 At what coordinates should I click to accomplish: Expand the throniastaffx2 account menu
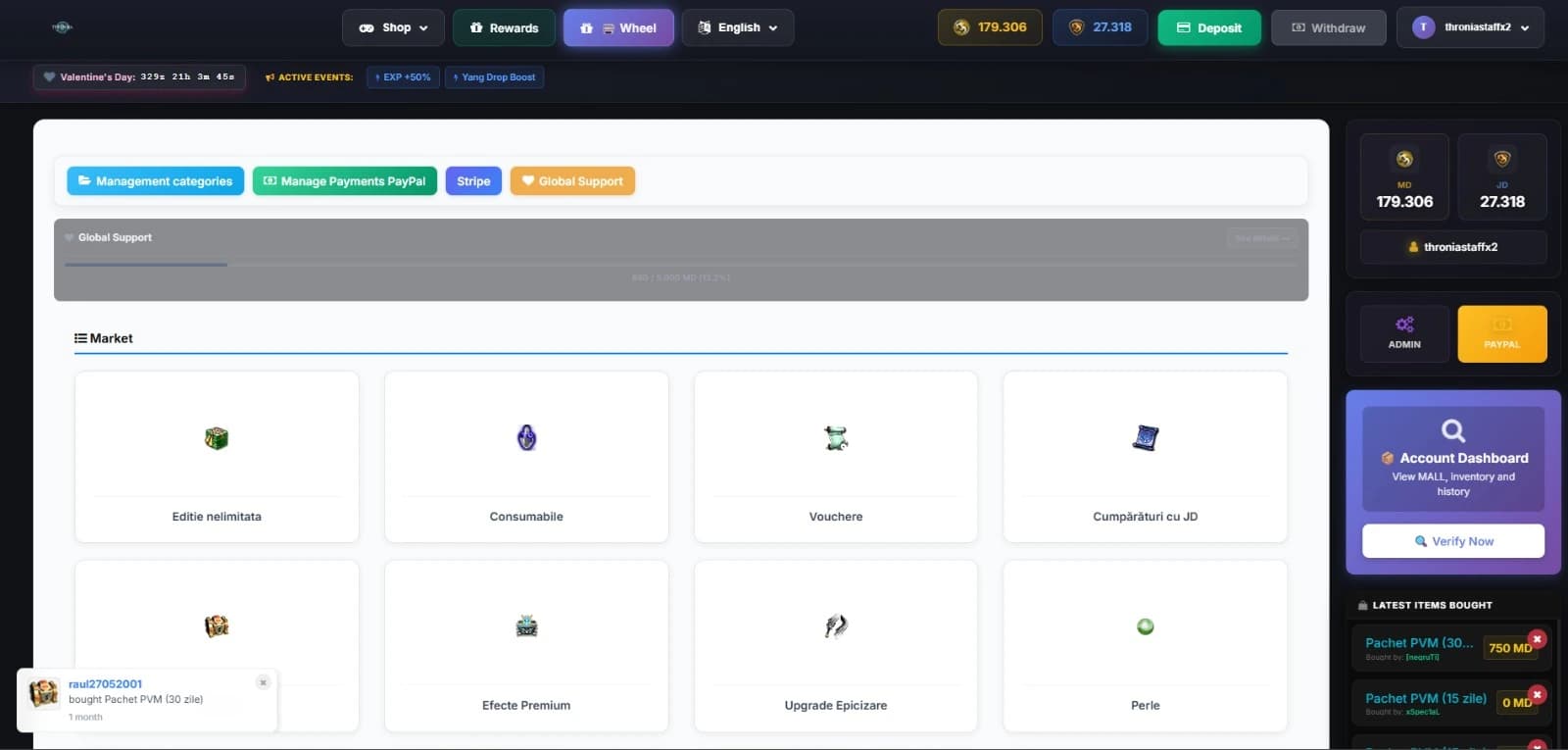tap(1470, 27)
